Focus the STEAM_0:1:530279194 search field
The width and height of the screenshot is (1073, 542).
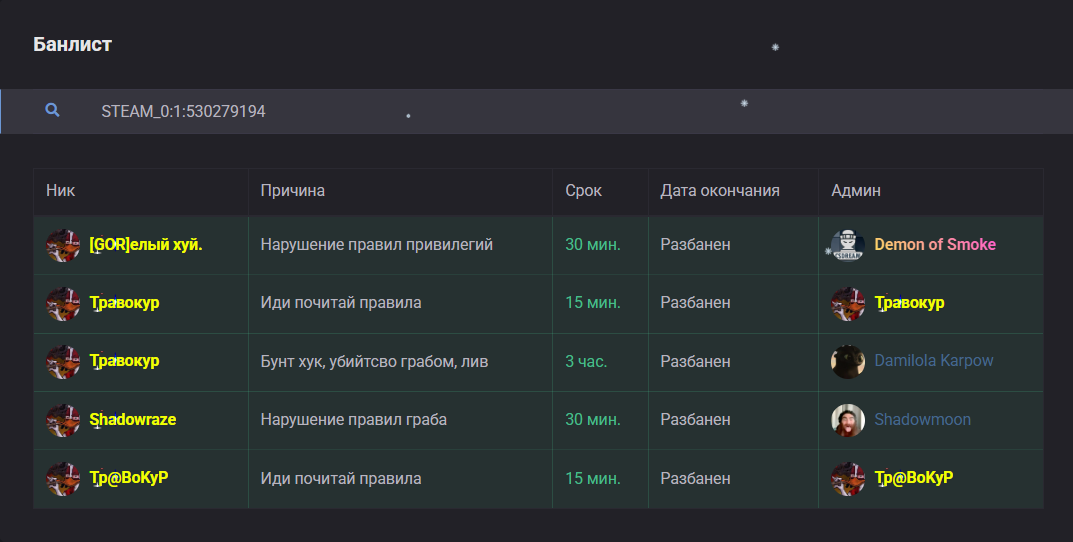point(536,111)
